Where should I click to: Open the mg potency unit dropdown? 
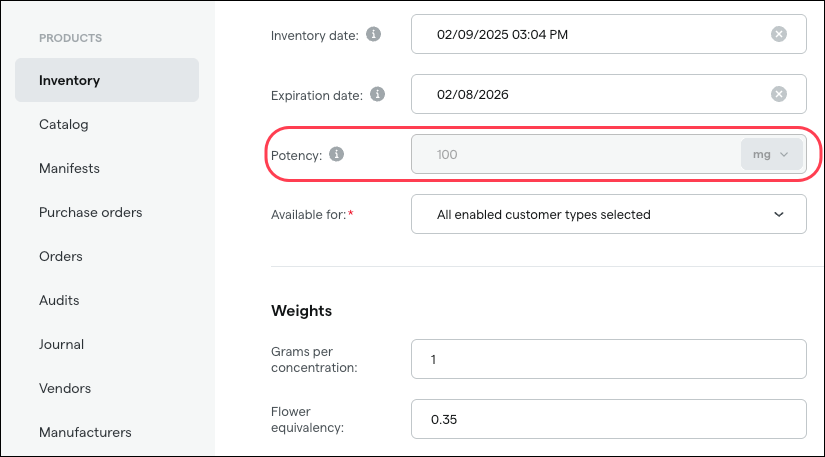pyautogui.click(x=771, y=154)
